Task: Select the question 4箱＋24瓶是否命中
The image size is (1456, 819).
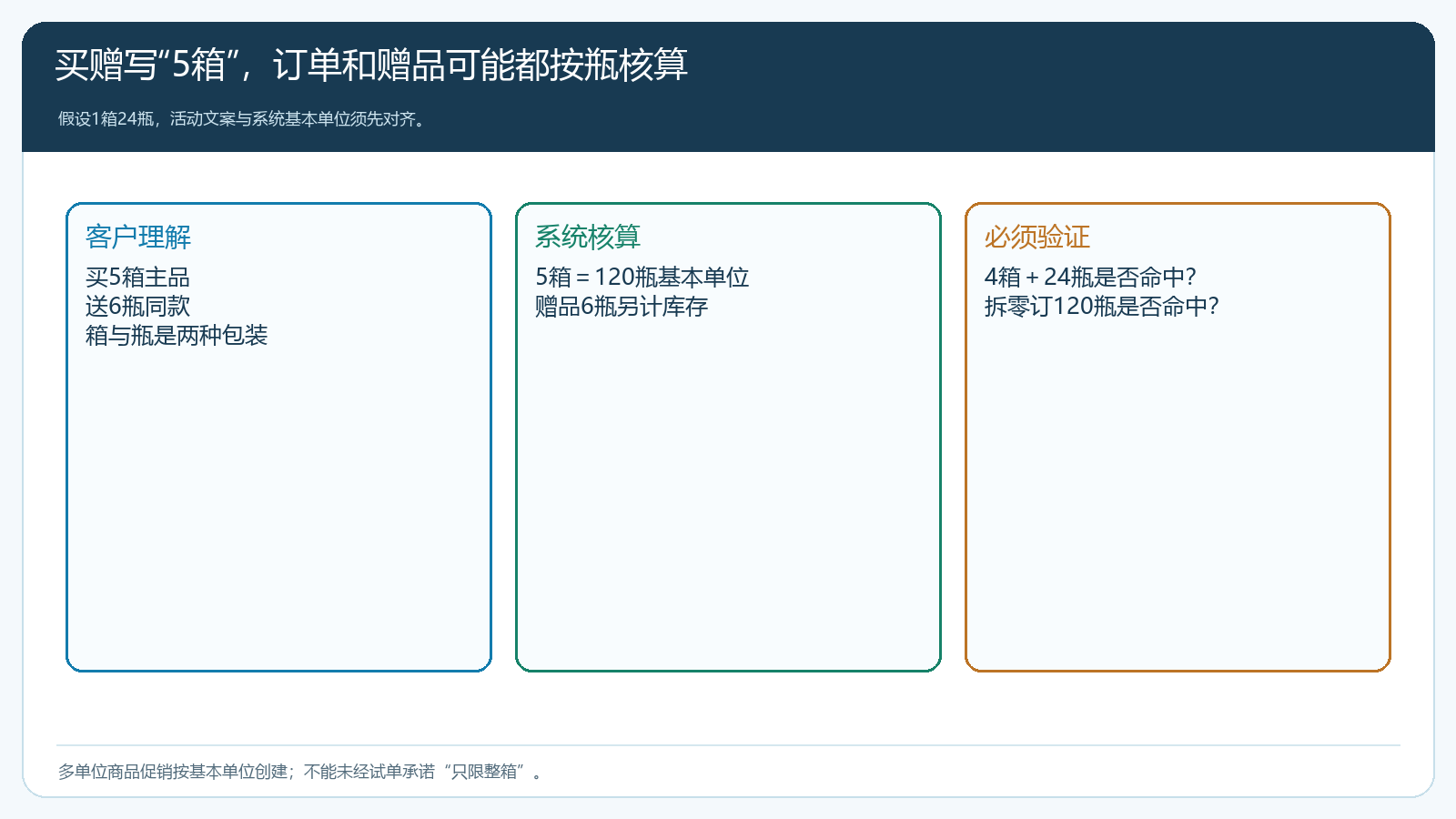Action: 1090,277
